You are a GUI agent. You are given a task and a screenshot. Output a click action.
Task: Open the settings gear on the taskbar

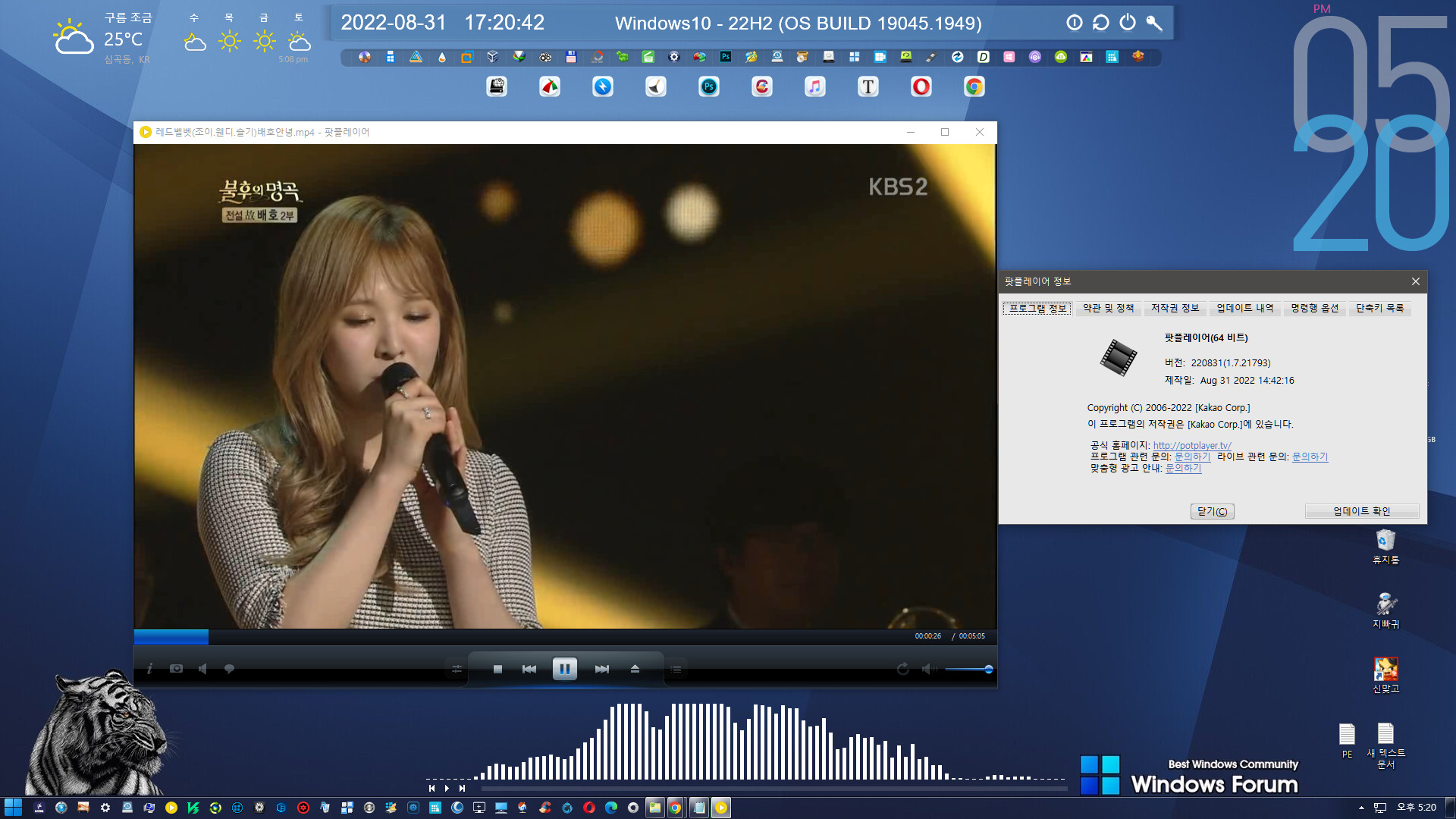point(105,808)
